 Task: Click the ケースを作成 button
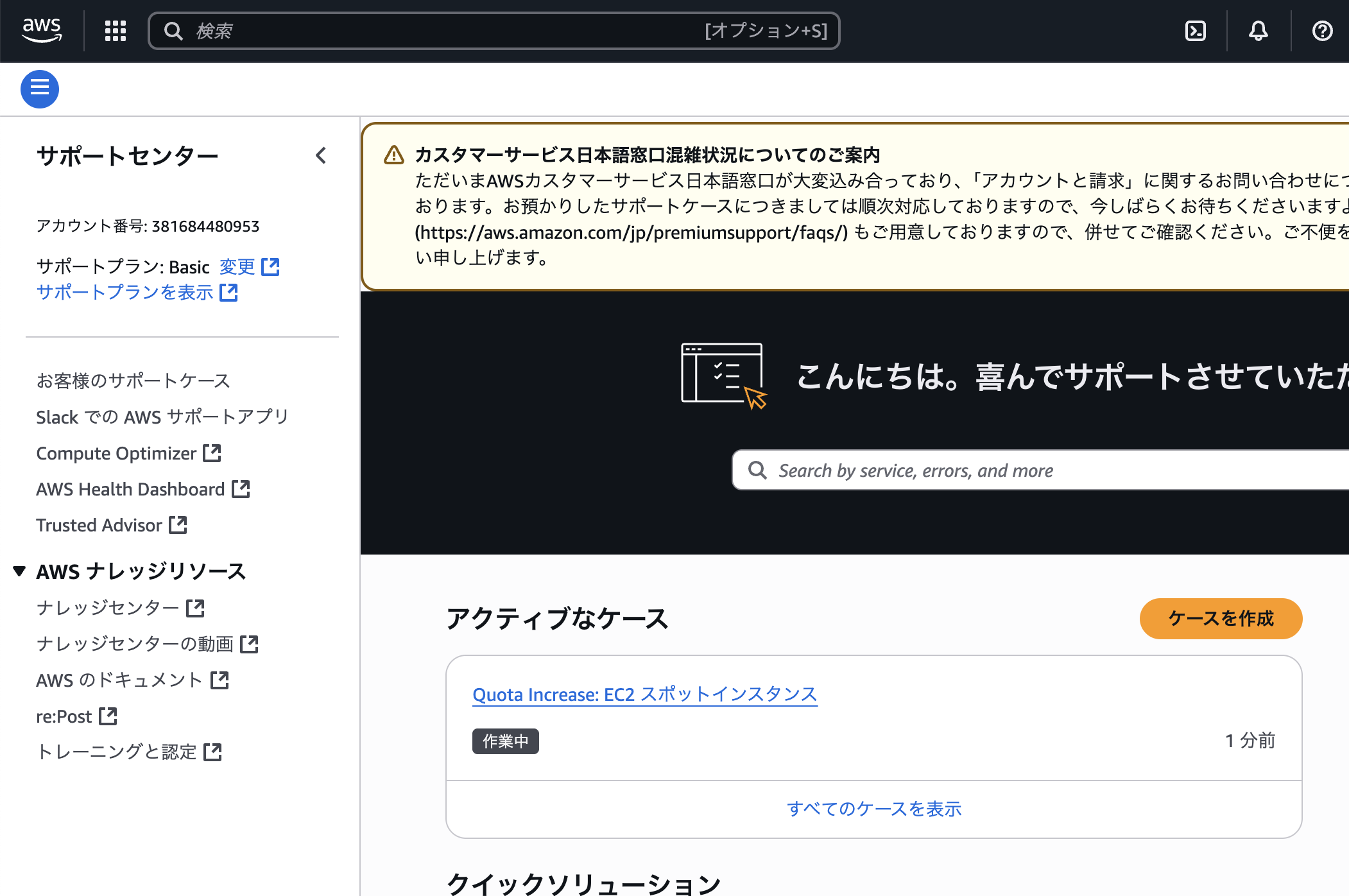1221,618
